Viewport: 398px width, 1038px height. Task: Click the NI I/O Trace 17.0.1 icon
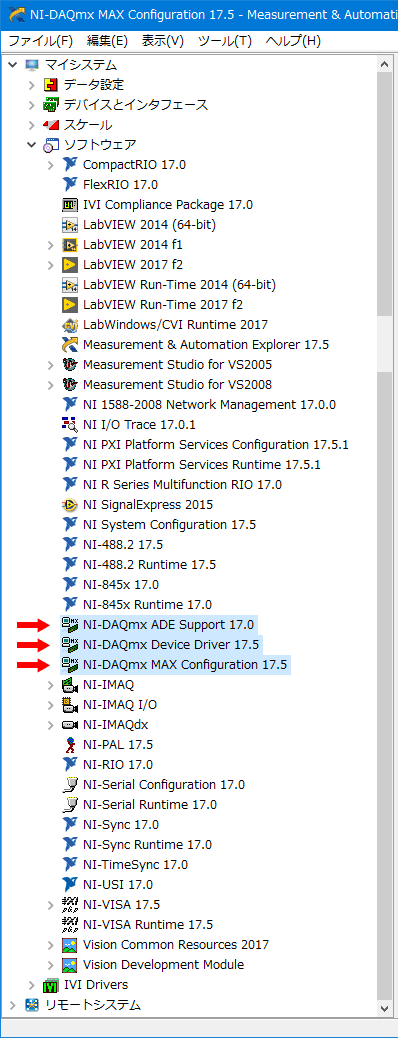point(70,424)
